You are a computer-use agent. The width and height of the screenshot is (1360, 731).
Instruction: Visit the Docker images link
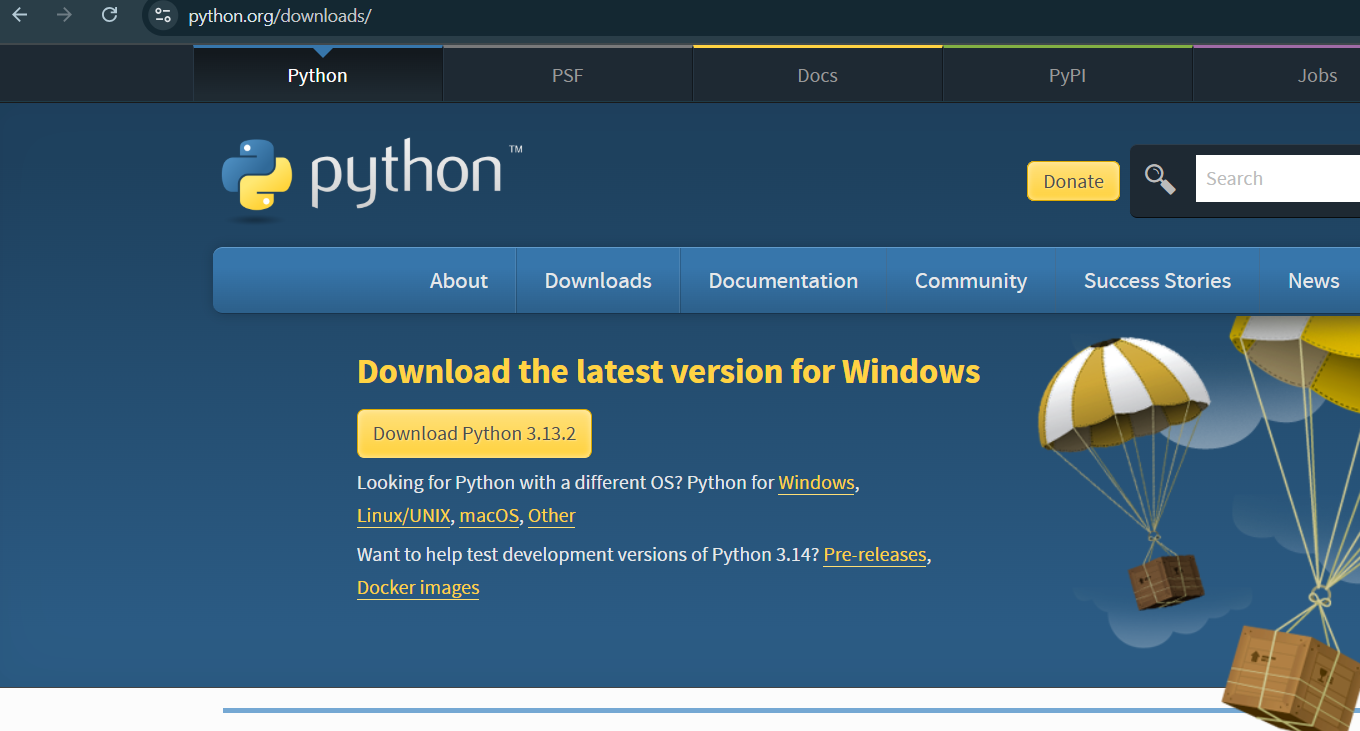tap(418, 588)
